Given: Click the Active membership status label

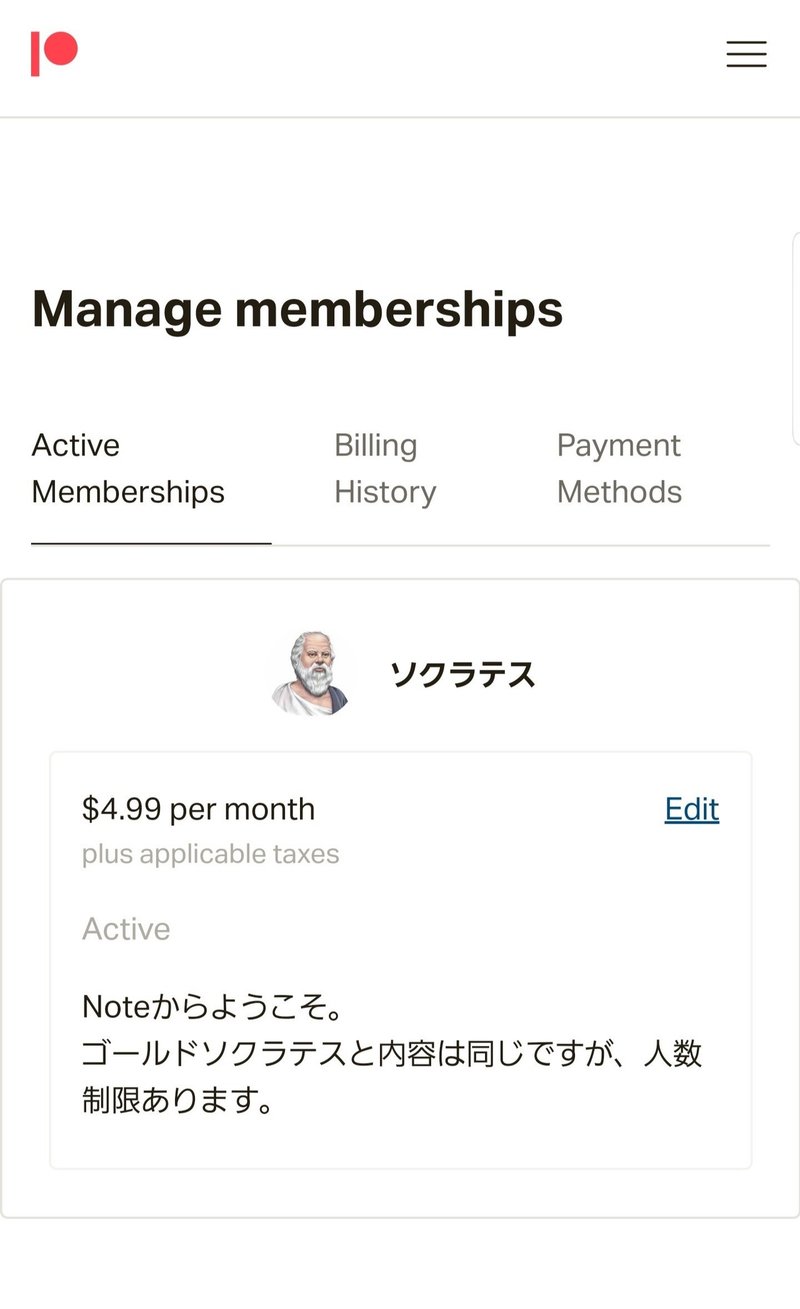Looking at the screenshot, I should coord(126,929).
